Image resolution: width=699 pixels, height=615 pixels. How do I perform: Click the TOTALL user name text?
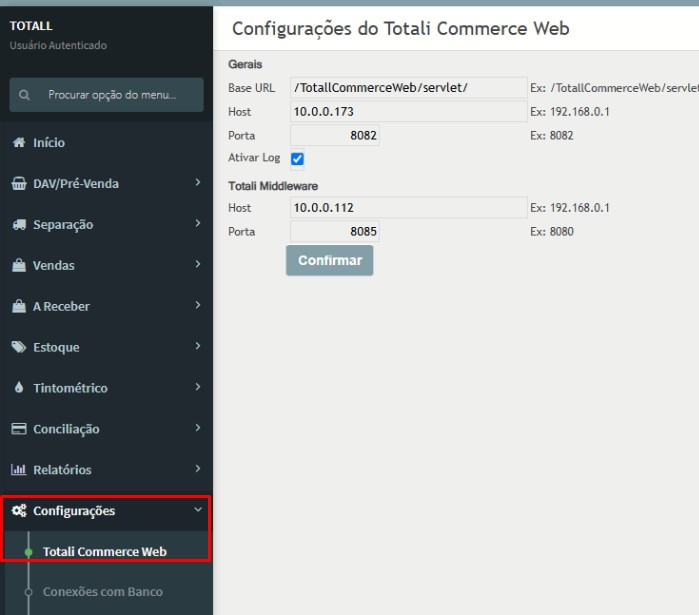click(x=31, y=26)
